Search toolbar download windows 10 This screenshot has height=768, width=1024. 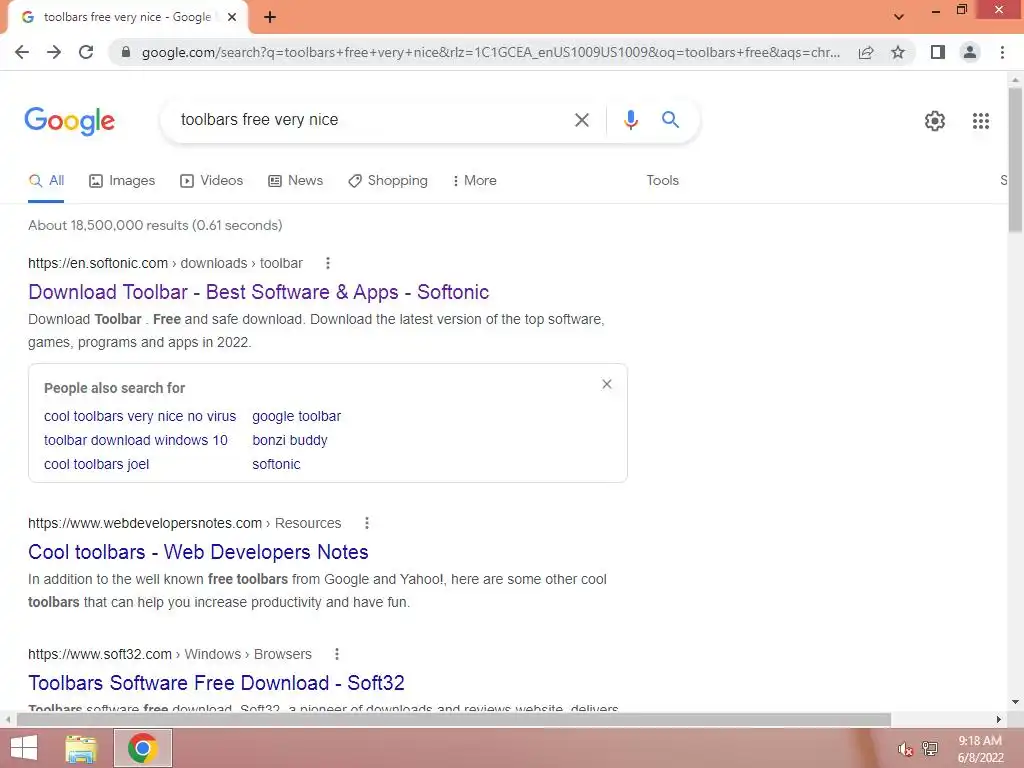[x=136, y=440]
